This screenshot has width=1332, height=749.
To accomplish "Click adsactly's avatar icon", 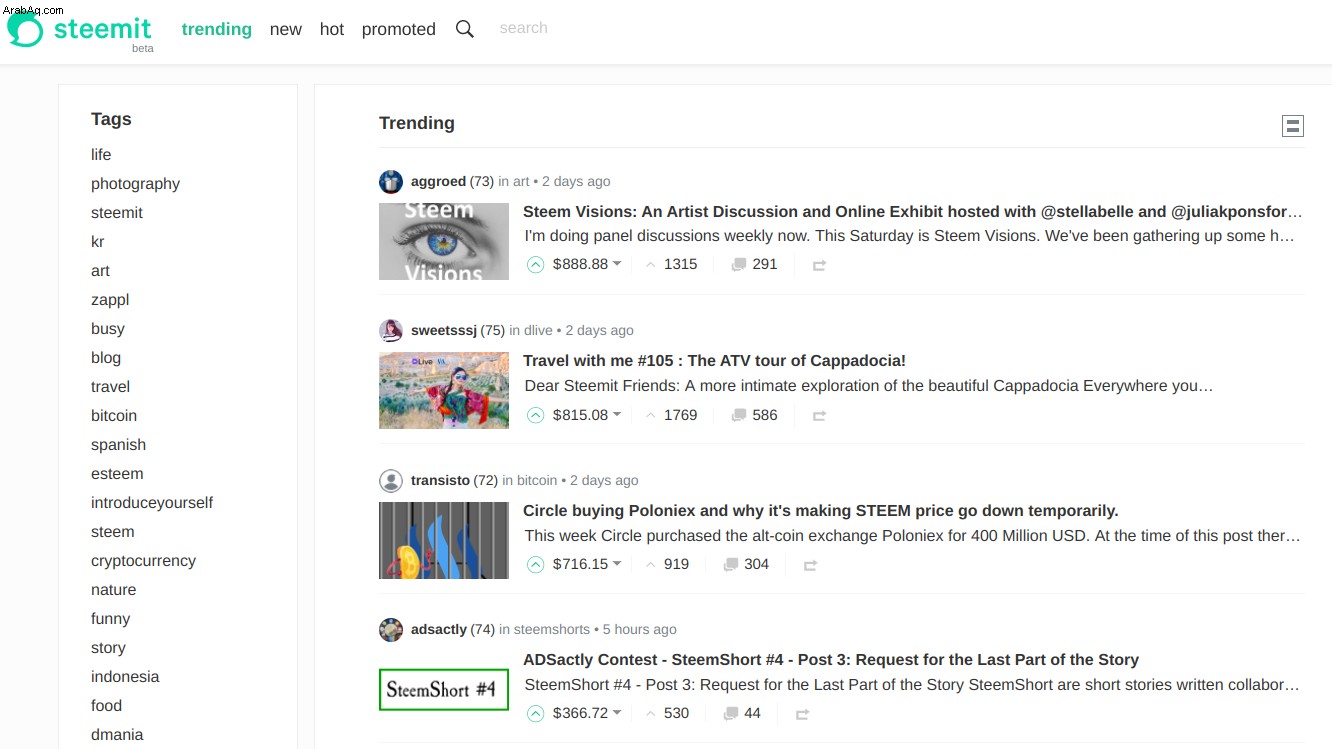I will [391, 630].
